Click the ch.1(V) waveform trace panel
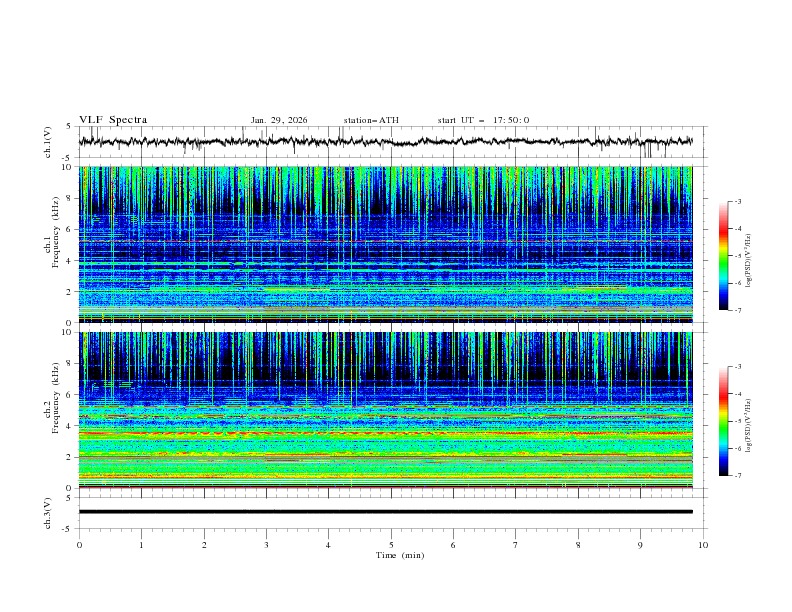The height and width of the screenshot is (612, 792). click(390, 142)
